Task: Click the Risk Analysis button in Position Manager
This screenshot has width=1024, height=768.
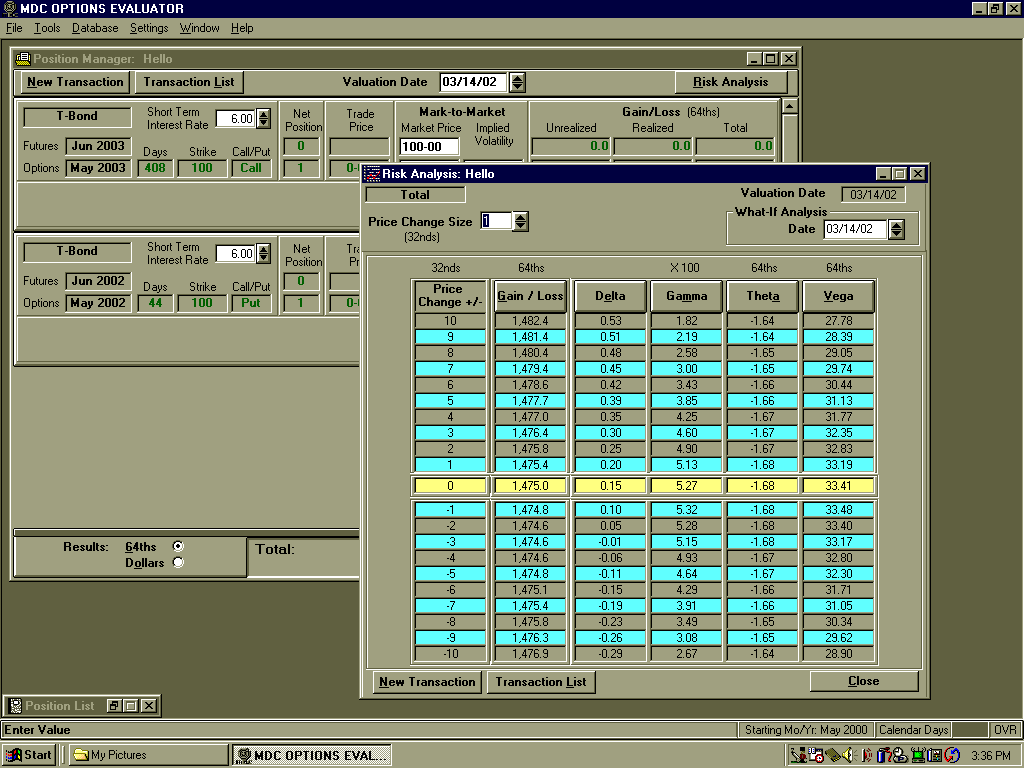Action: click(x=730, y=82)
